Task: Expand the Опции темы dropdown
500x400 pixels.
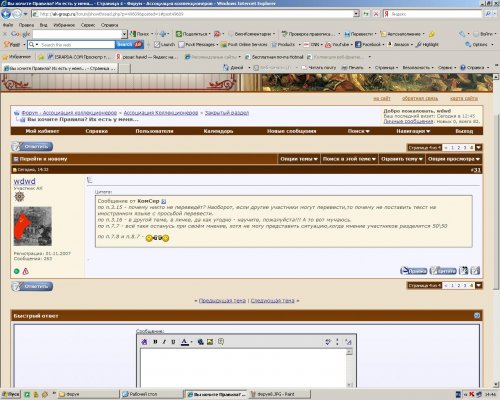Action: tap(299, 159)
